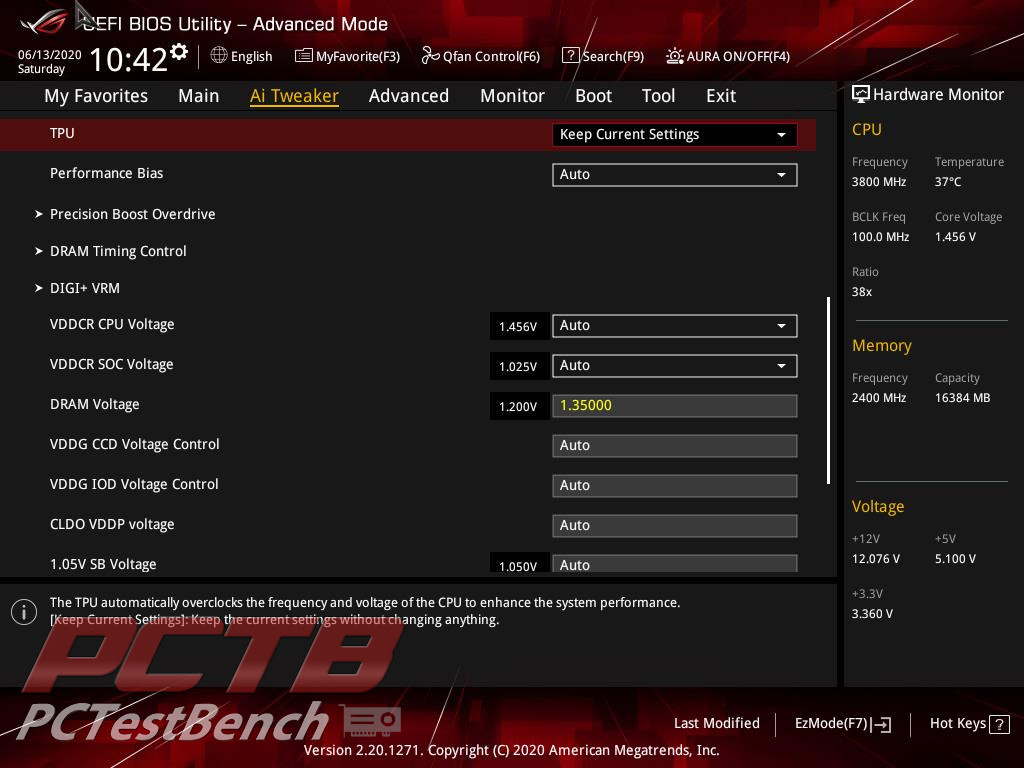Open the Monitor tab
Image resolution: width=1024 pixels, height=768 pixels.
coord(513,96)
